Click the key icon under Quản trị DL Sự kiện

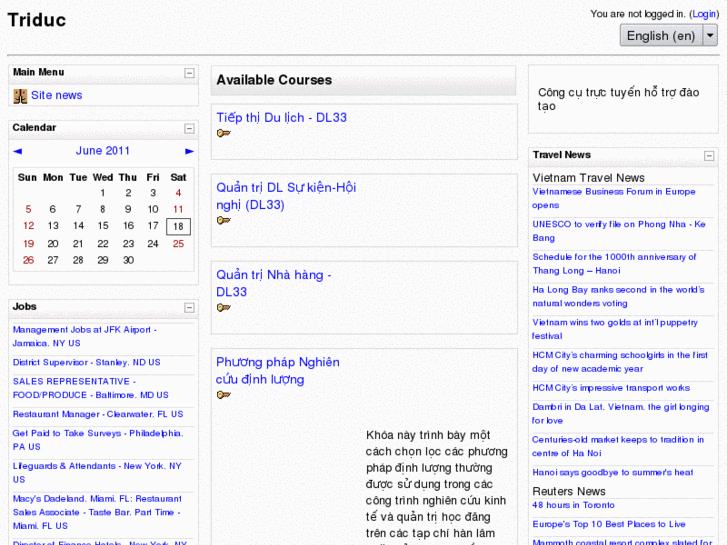tap(223, 221)
